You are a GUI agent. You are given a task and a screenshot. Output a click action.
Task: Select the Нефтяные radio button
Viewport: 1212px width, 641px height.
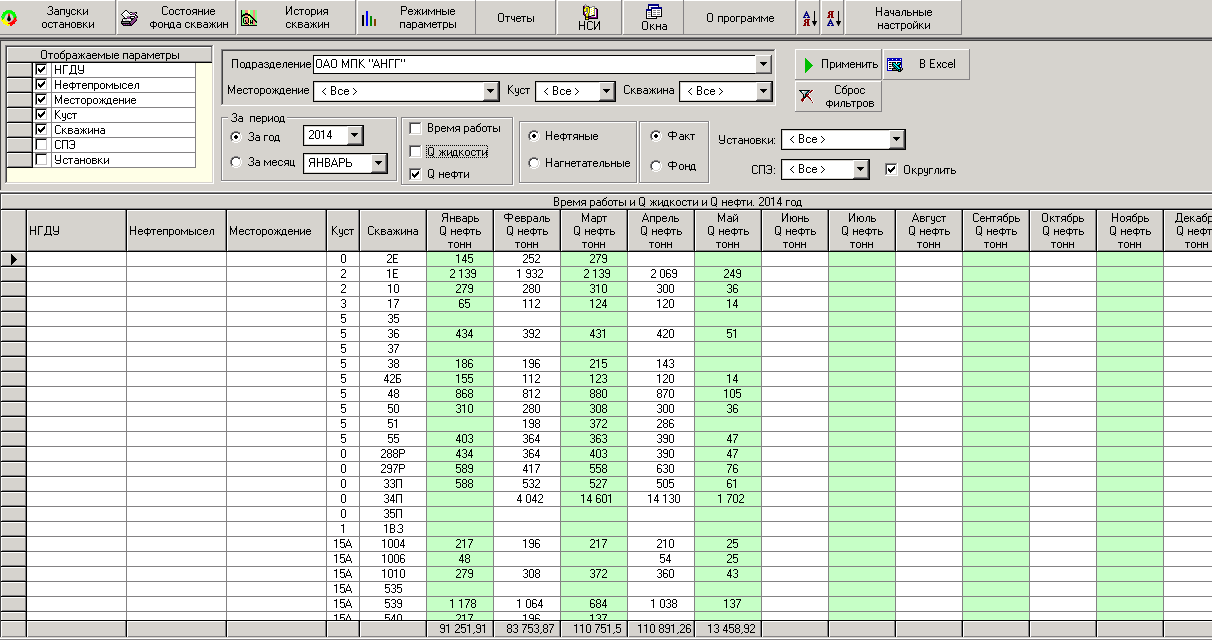point(535,135)
